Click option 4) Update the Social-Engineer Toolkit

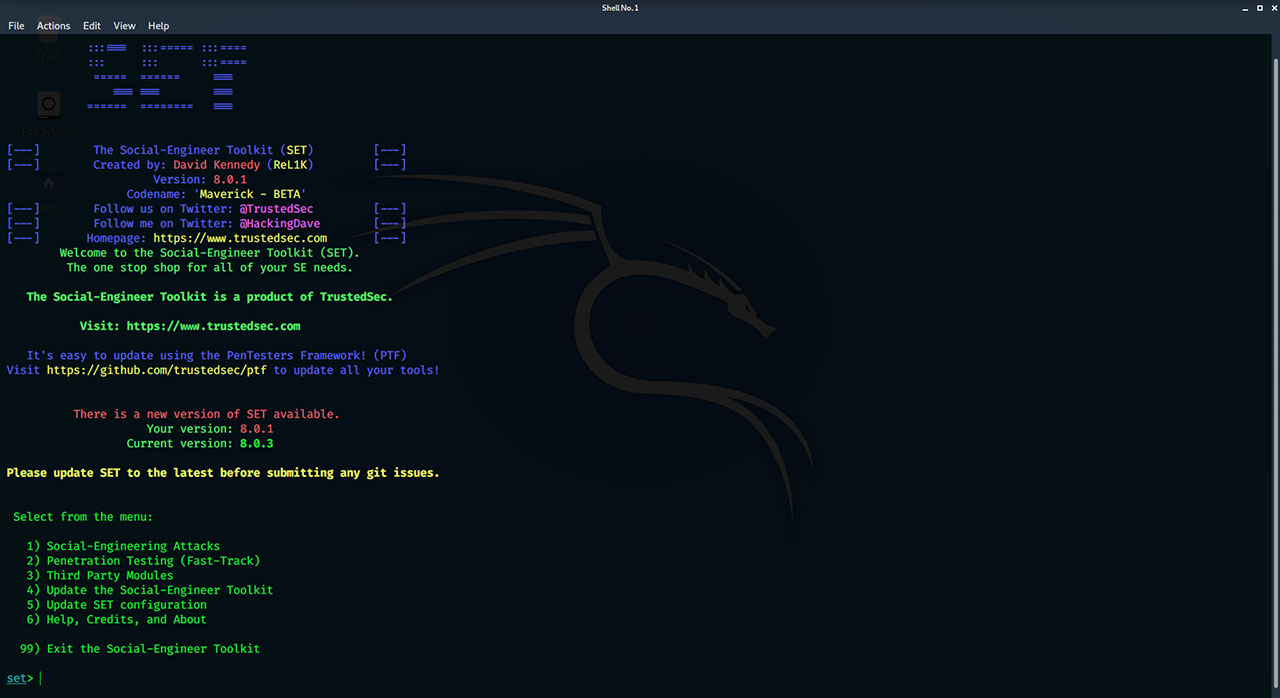click(x=150, y=590)
